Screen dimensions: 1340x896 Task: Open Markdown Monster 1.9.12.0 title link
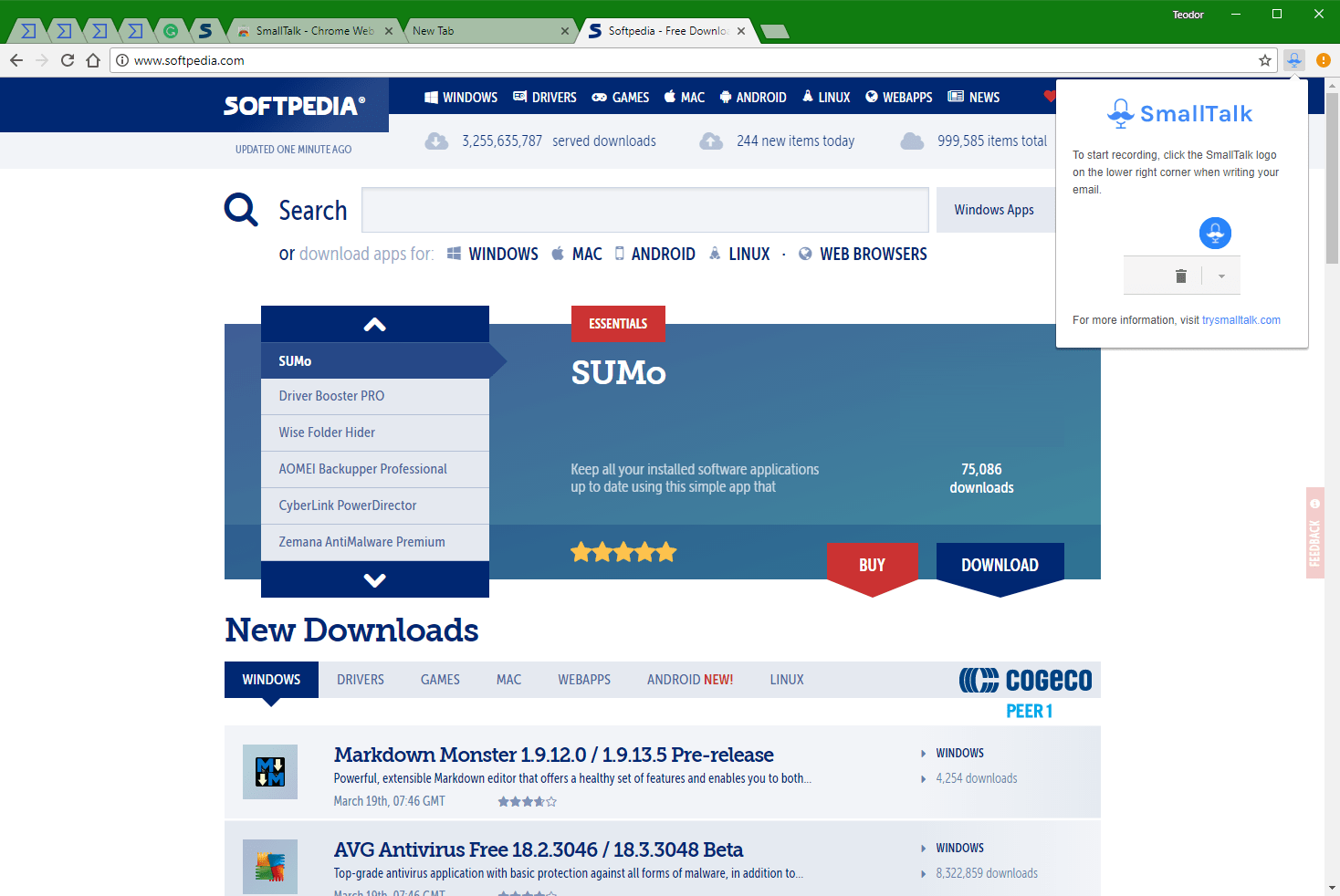pos(553,755)
